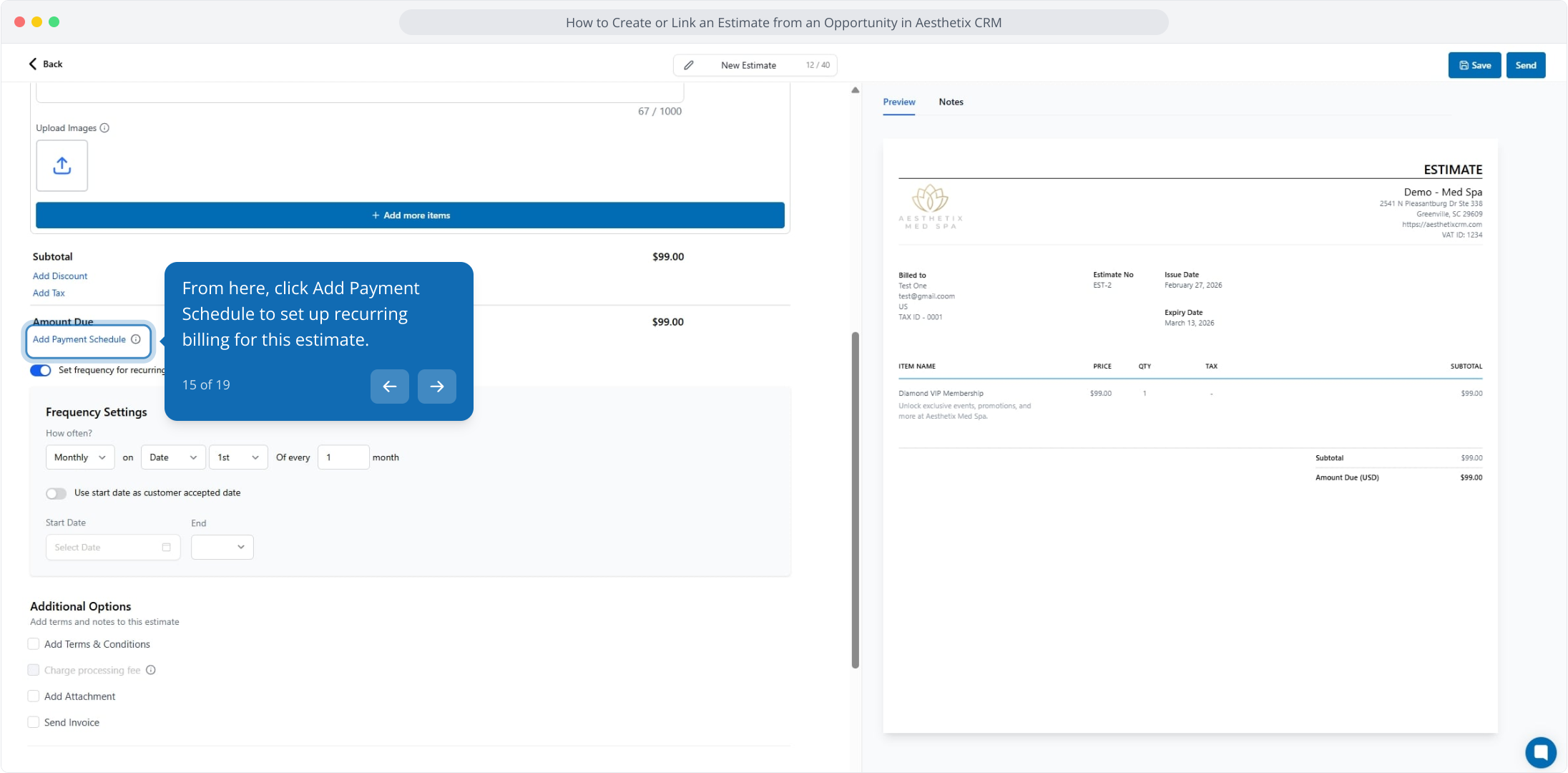Select the Preview tab

point(898,102)
